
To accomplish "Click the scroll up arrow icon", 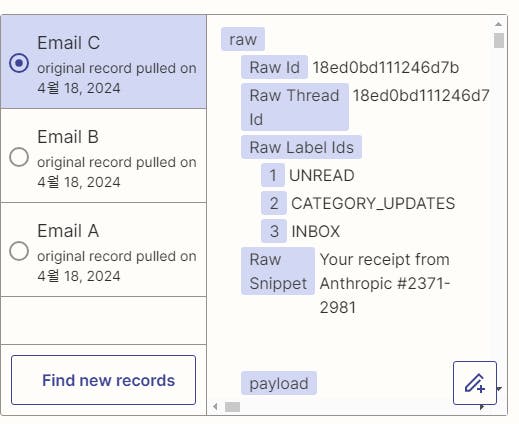I will point(498,24).
